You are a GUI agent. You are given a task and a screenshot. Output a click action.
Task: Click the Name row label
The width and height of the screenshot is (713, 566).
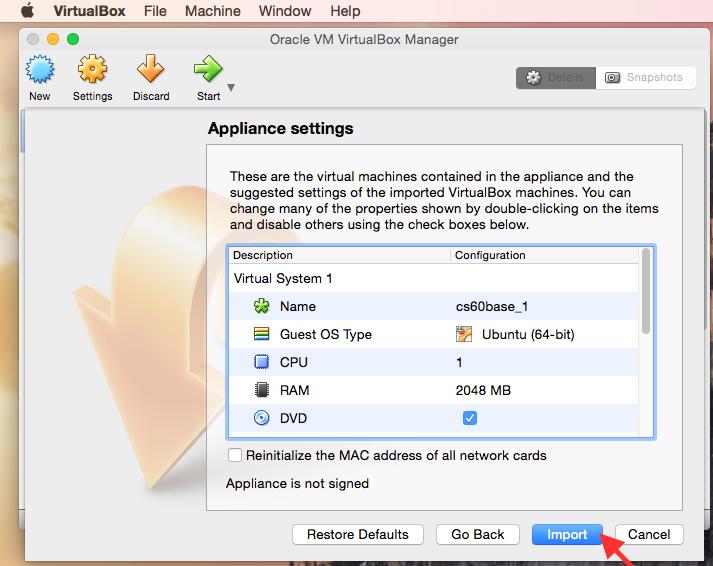click(x=298, y=306)
